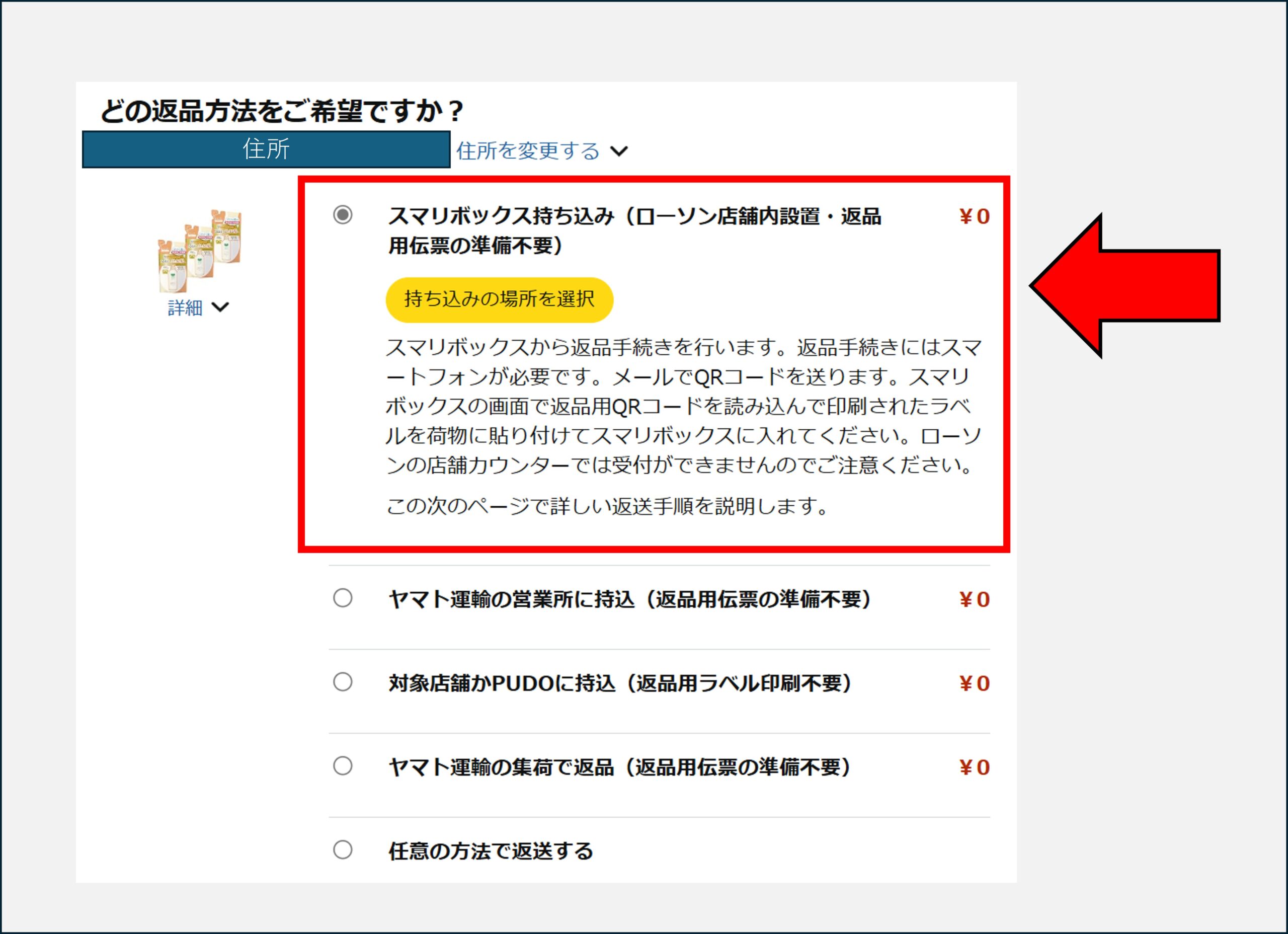Click the 住所 address bar
The image size is (1288, 934).
pos(266,149)
